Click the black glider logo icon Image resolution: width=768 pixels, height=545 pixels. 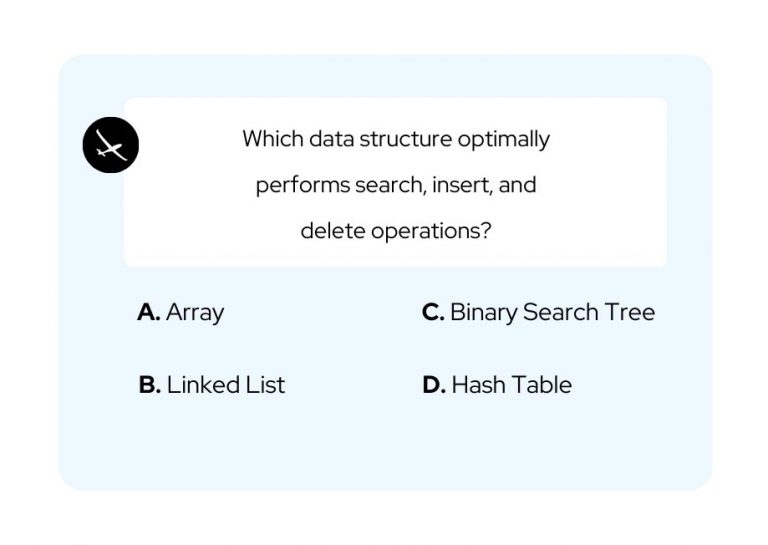111,145
